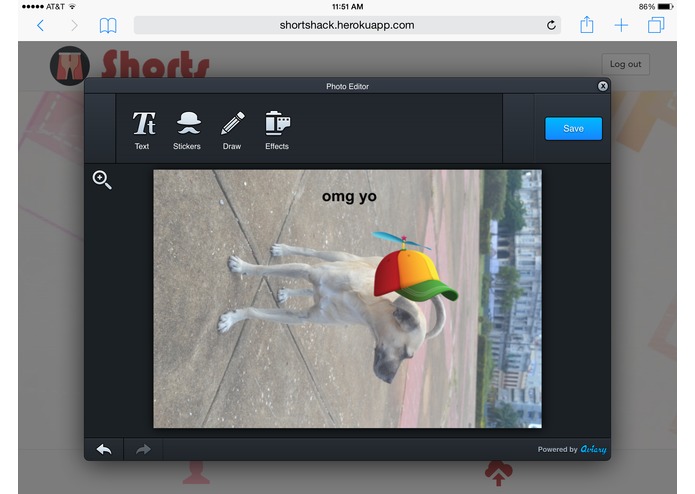Select the propeller hat sticker
The width and height of the screenshot is (695, 494).
pyautogui.click(x=414, y=268)
